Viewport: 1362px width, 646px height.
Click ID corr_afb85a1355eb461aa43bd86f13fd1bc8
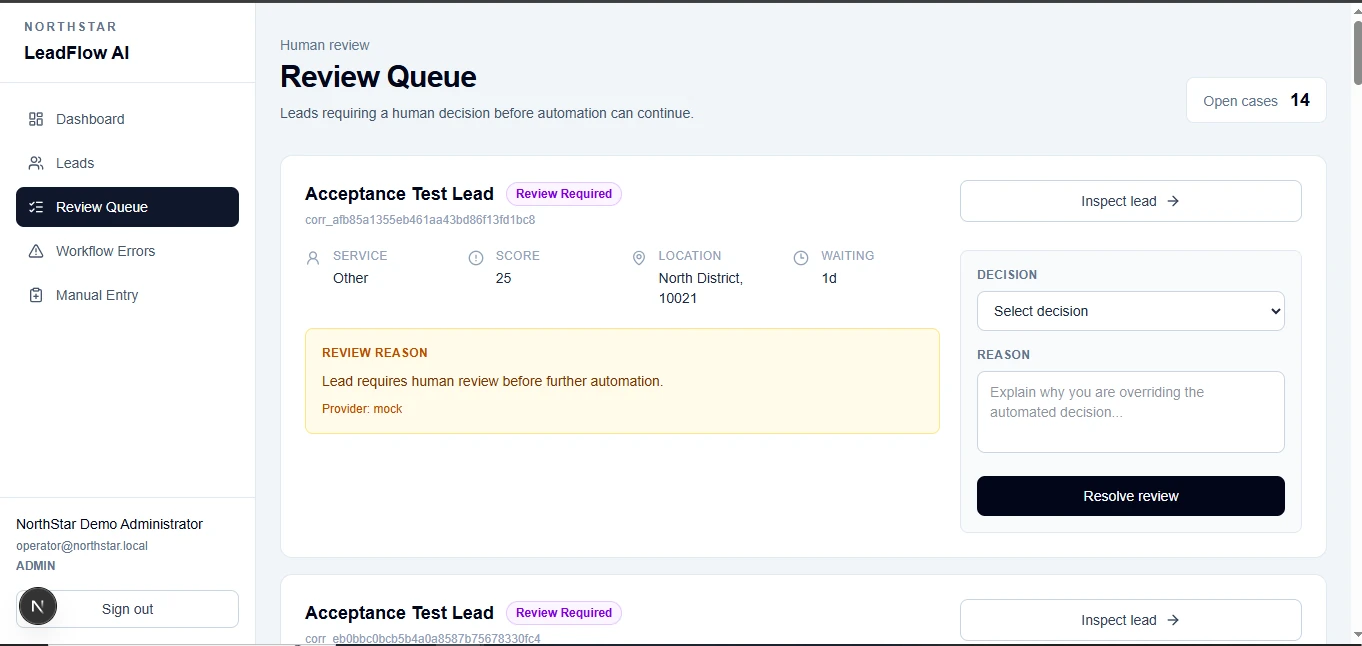420,220
